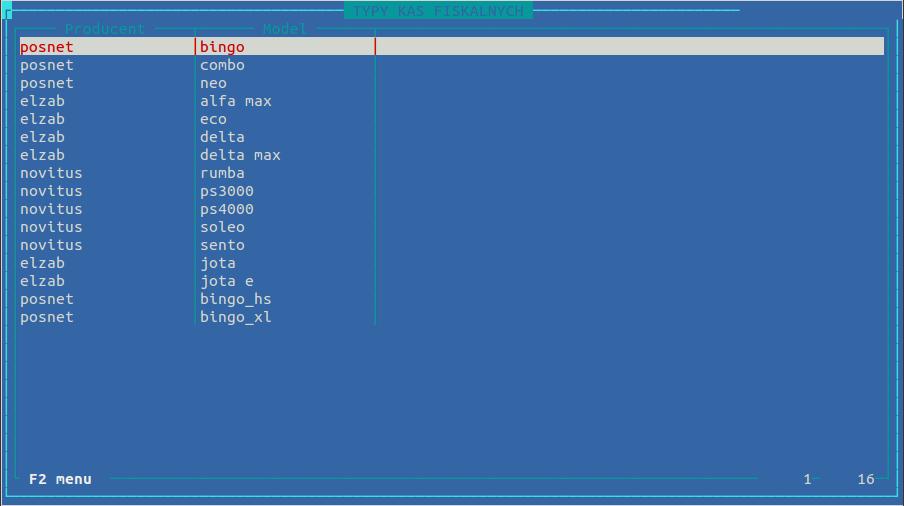The image size is (904, 506).
Task: Click the TYPY KAS FISKALNYCH title
Action: coord(438,11)
